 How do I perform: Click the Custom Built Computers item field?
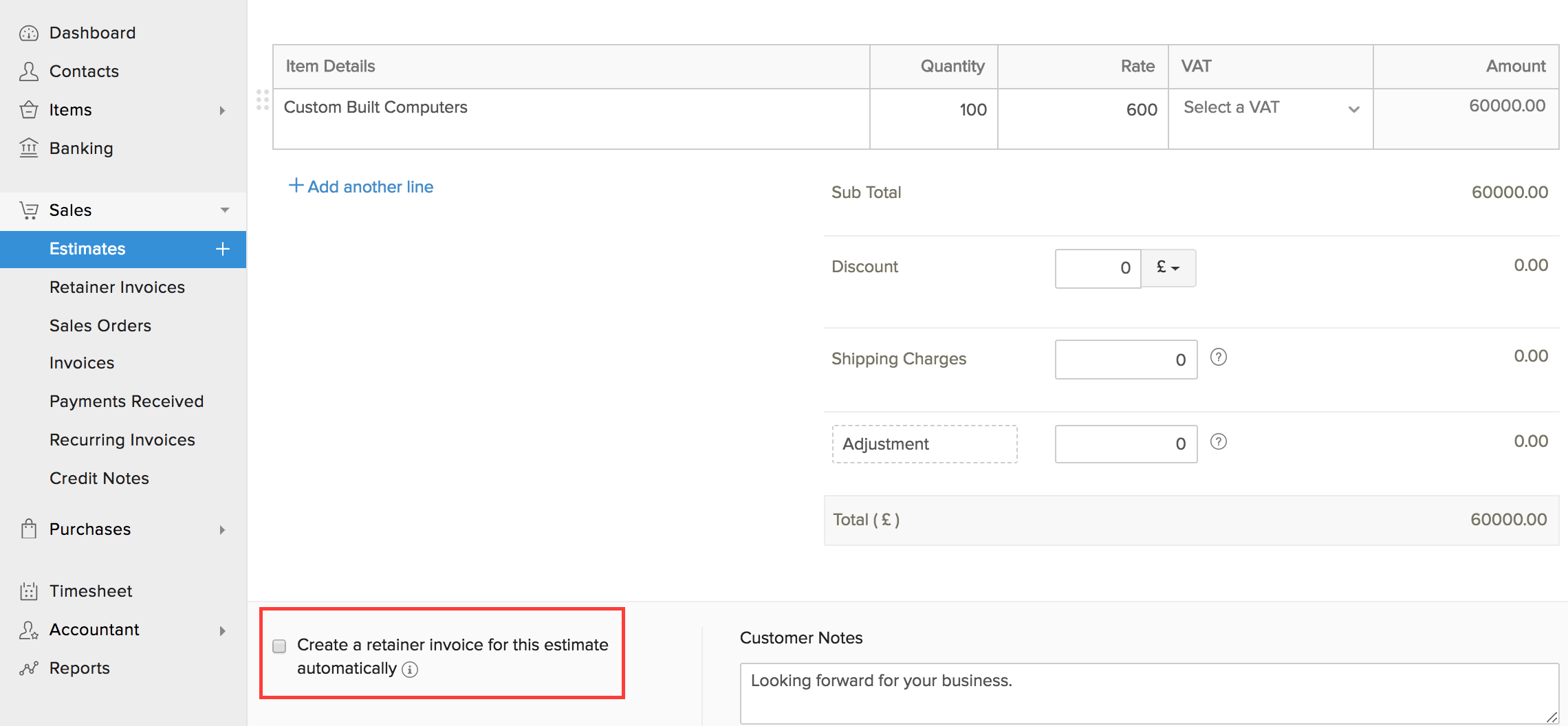coord(571,118)
